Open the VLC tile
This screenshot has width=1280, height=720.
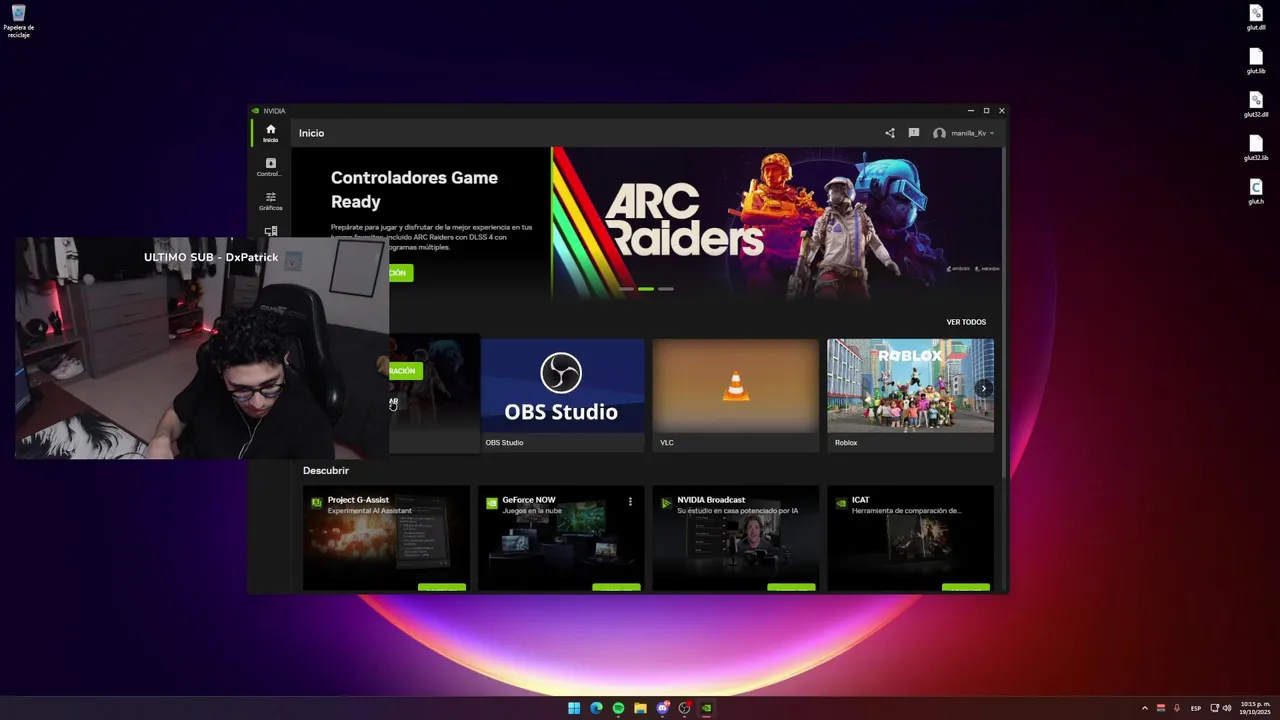pos(735,395)
